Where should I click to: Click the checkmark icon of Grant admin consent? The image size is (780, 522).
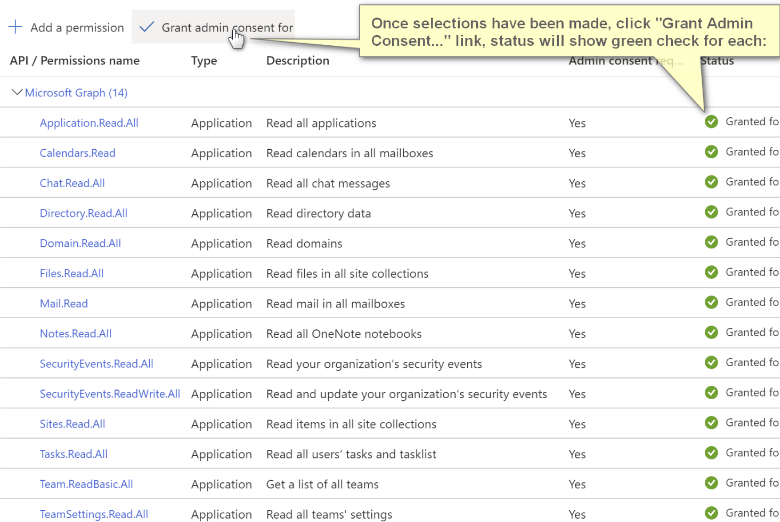click(147, 27)
